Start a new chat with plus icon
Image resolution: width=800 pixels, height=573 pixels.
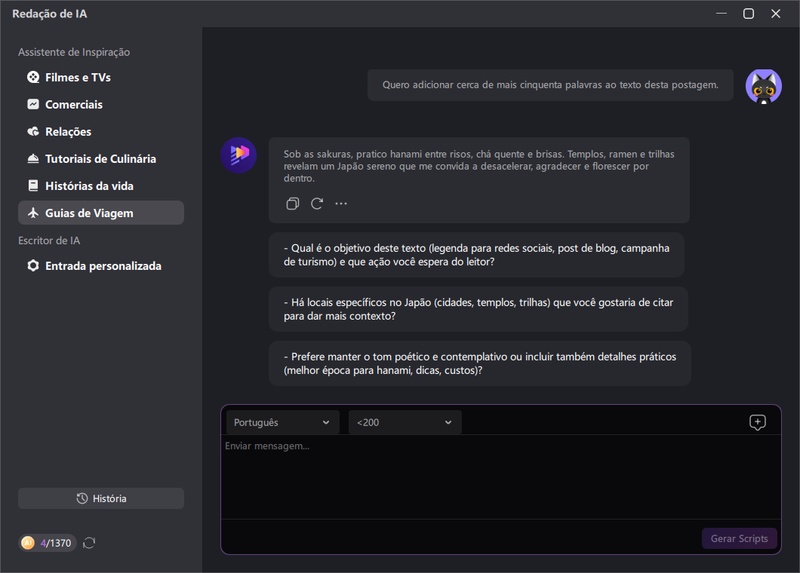(757, 422)
